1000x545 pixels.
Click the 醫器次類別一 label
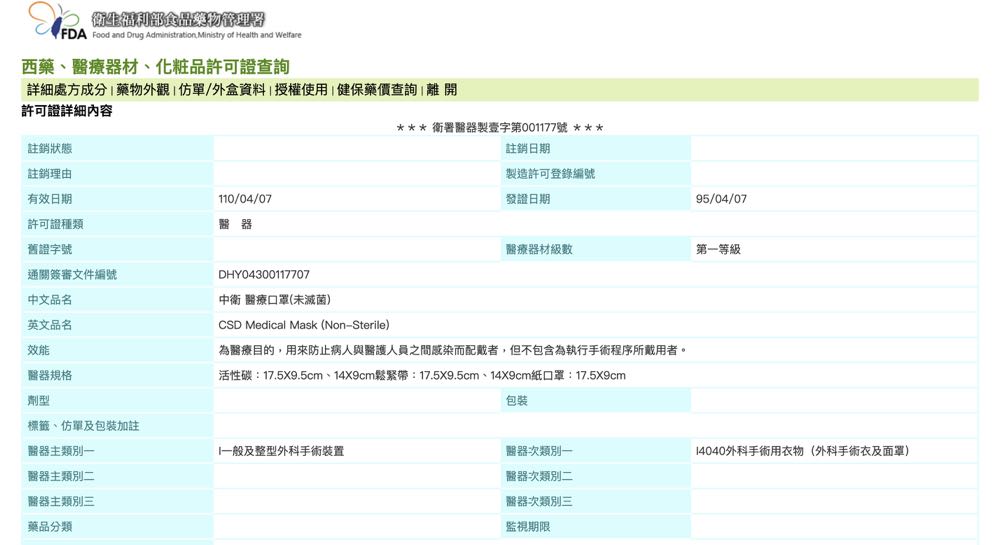[539, 451]
